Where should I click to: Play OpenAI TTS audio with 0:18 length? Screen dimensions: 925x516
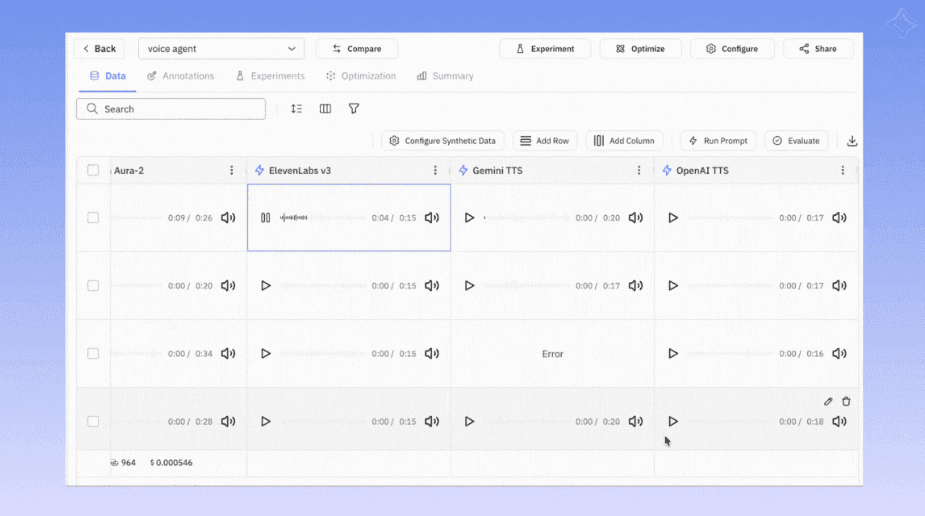pos(673,421)
